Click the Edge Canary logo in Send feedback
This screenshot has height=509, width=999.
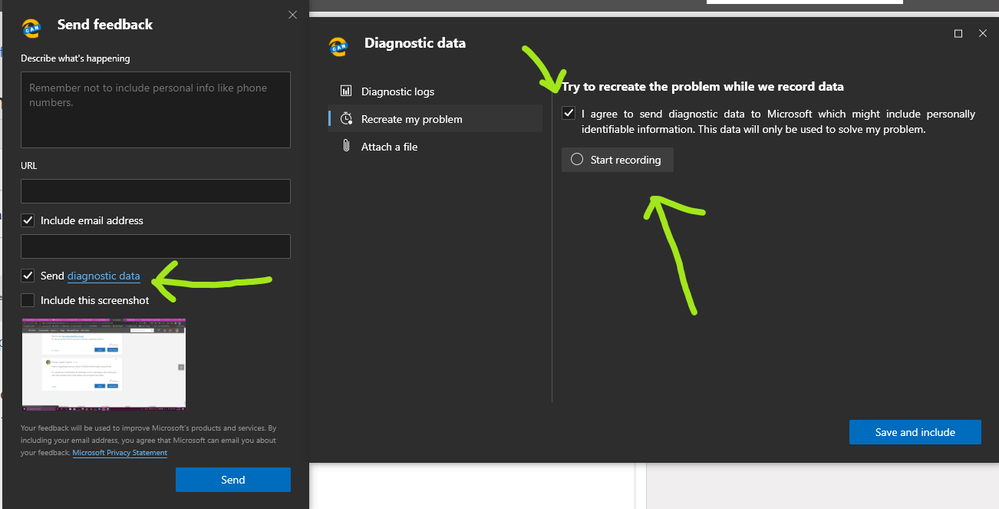31,28
